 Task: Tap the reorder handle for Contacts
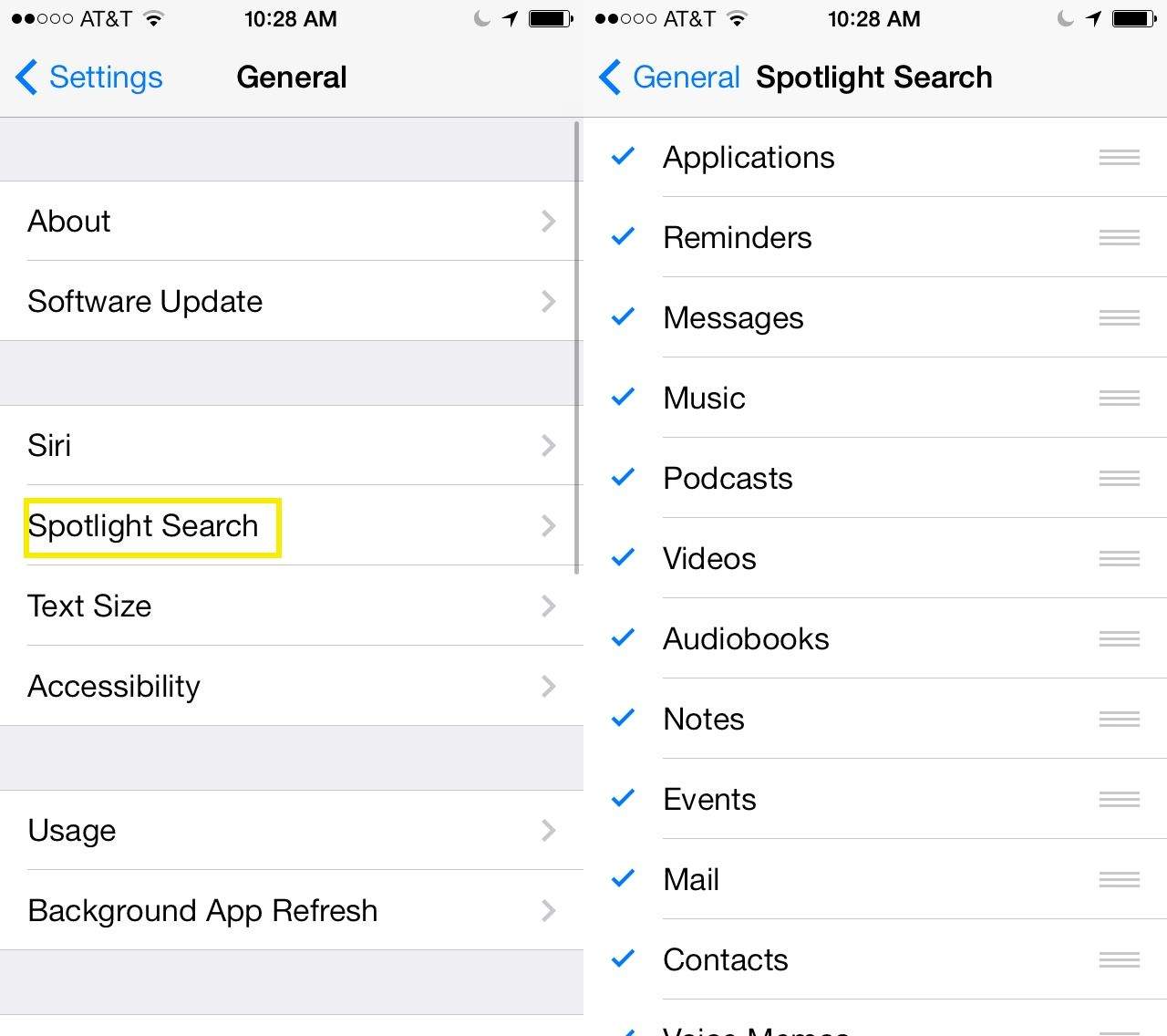1119,960
